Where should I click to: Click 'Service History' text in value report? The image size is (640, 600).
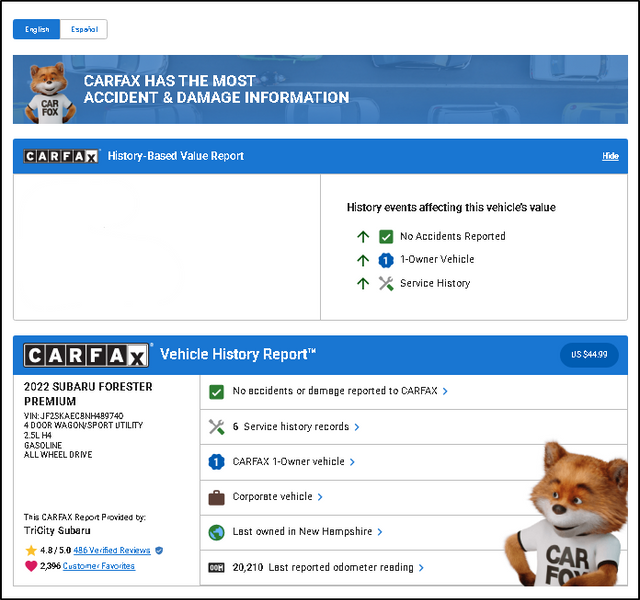[x=435, y=283]
